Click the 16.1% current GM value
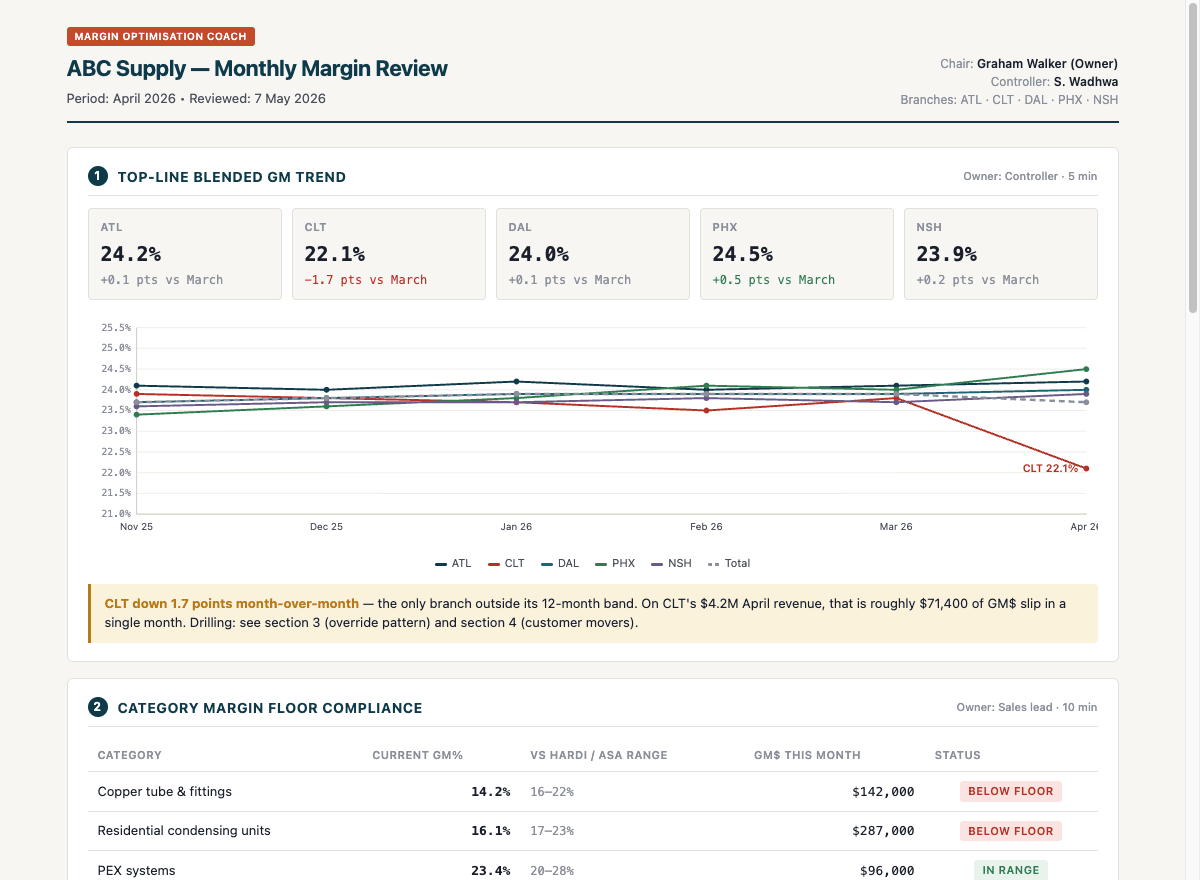 (x=491, y=831)
